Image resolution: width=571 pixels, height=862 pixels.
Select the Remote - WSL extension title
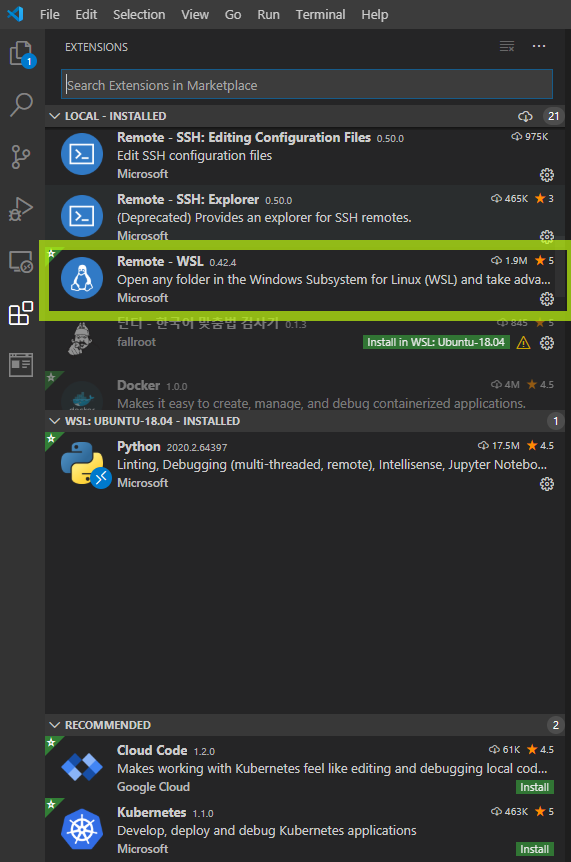[160, 261]
